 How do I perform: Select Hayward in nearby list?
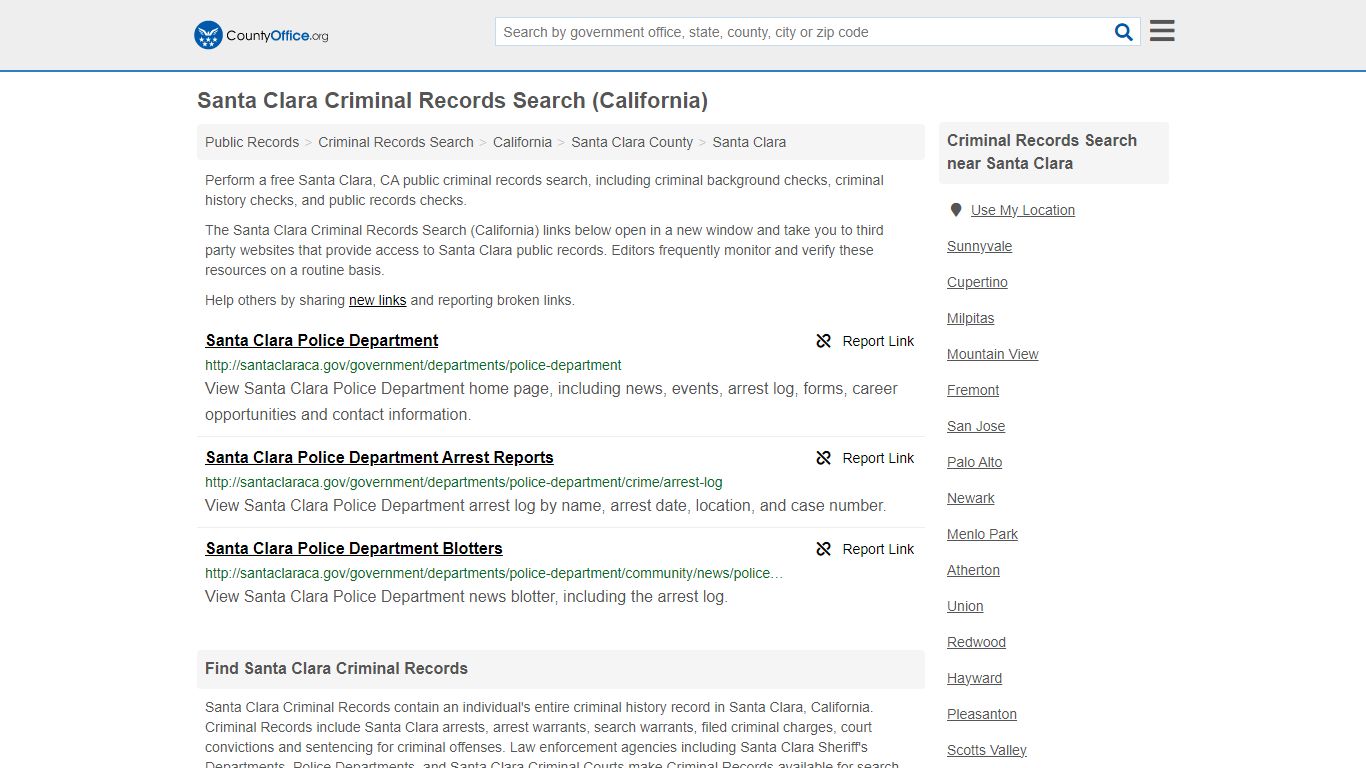coord(974,678)
